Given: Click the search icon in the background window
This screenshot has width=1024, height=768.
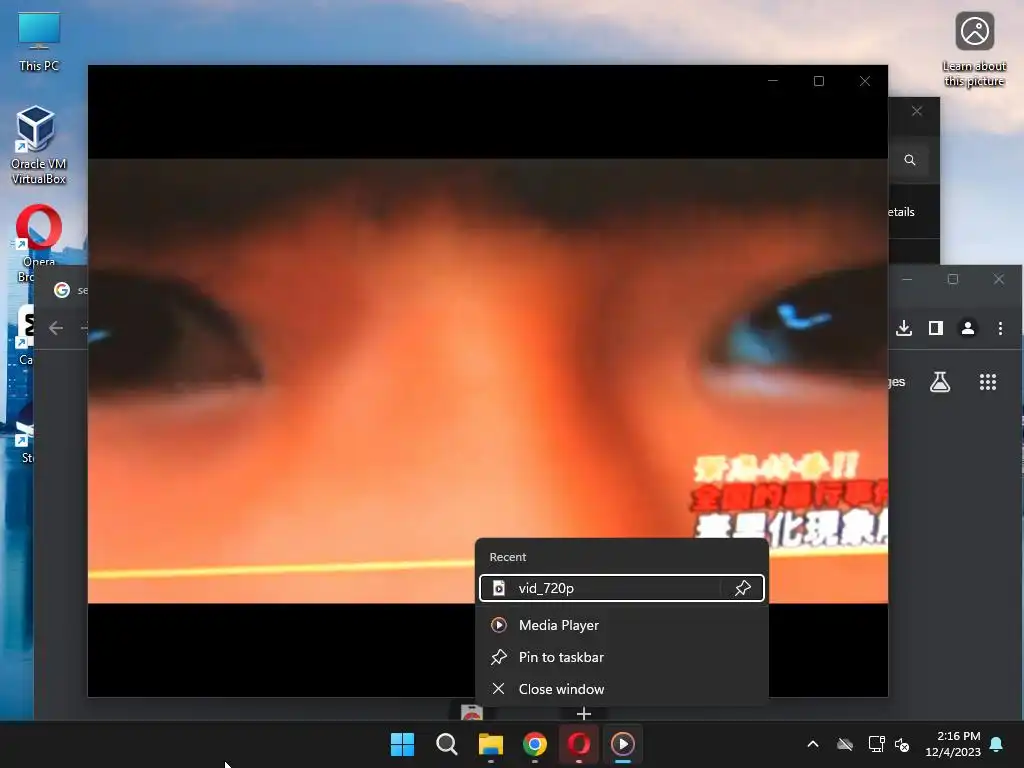Looking at the screenshot, I should (x=910, y=160).
